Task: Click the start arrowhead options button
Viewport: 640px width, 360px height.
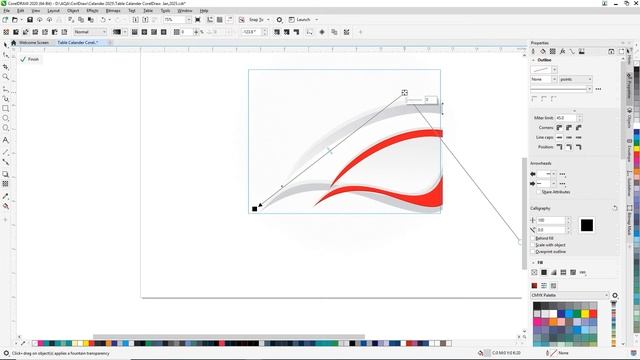Action: pyautogui.click(x=562, y=174)
